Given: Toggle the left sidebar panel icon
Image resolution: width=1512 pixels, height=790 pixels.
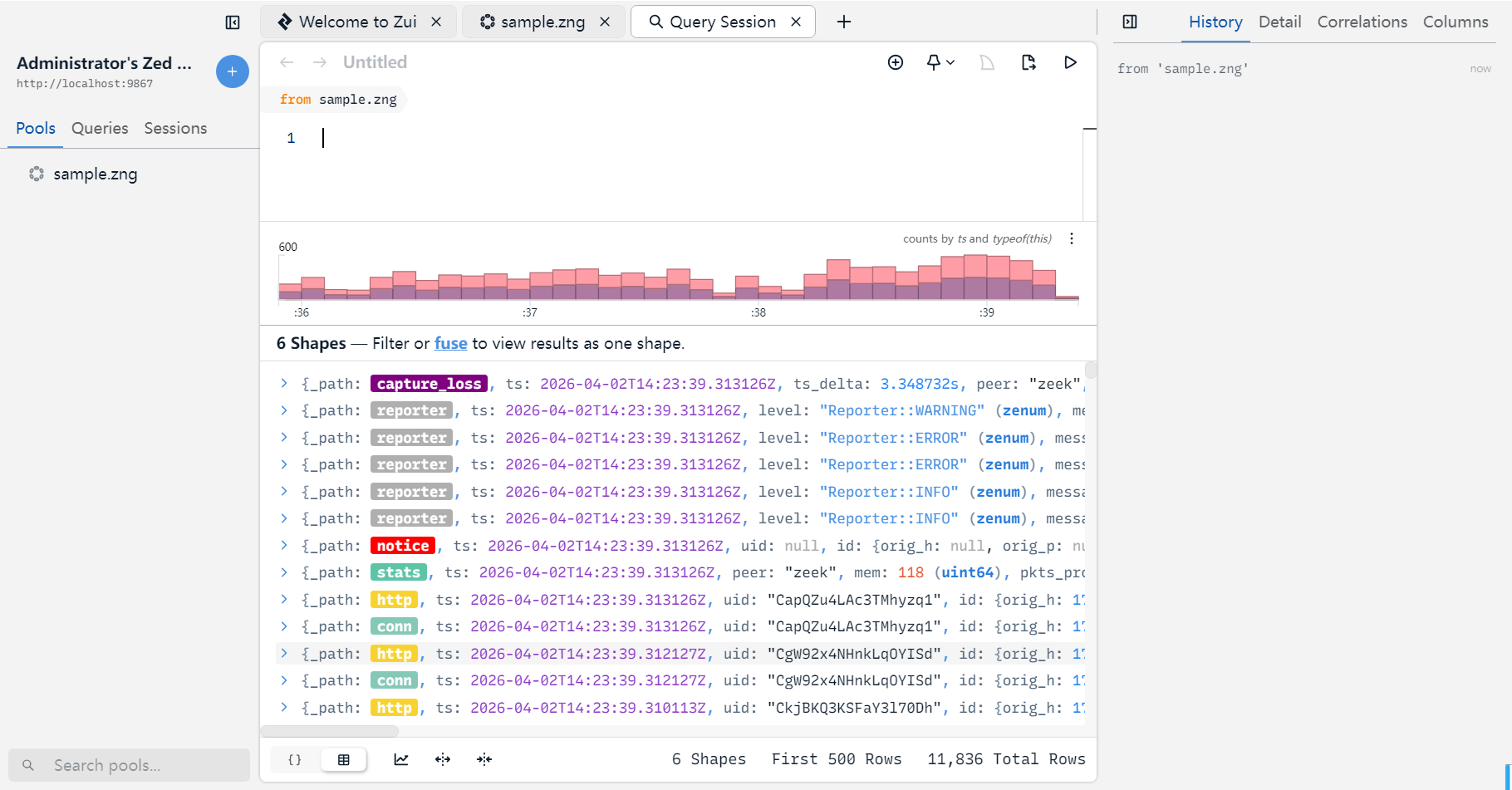Looking at the screenshot, I should point(233,22).
